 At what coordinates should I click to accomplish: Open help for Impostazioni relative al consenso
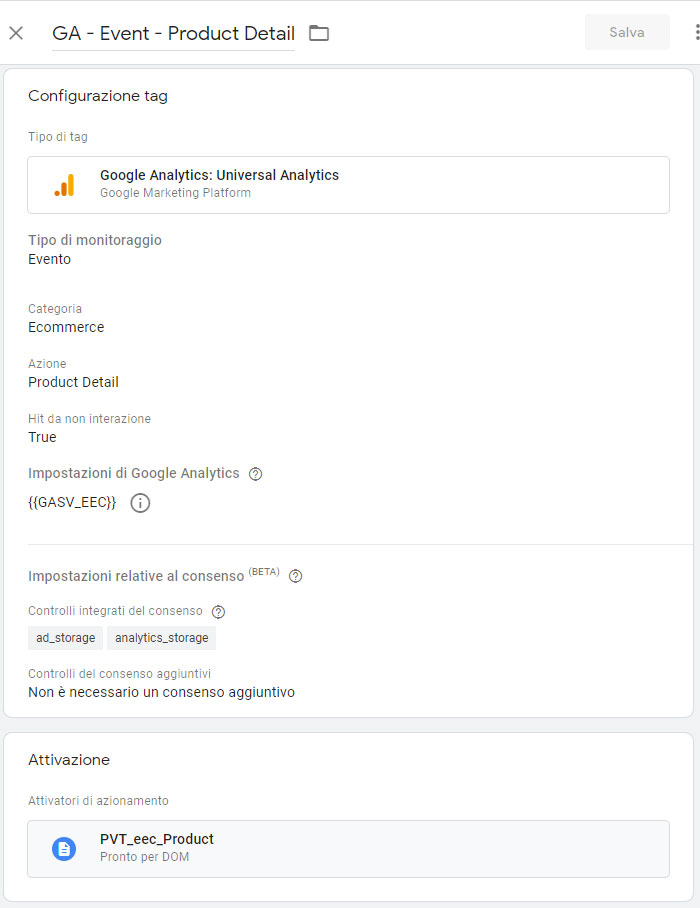click(x=295, y=576)
